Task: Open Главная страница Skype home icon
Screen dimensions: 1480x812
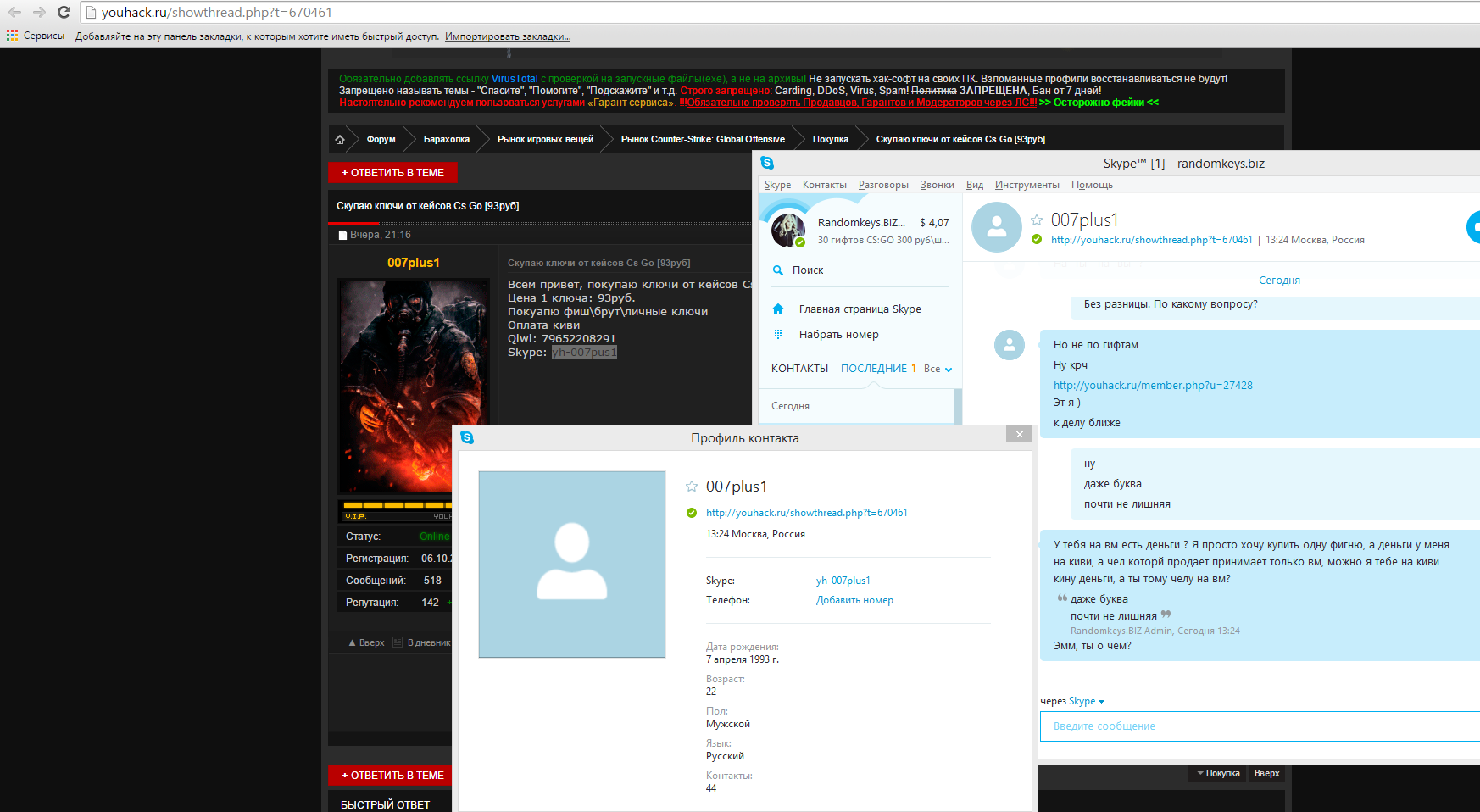Action: coord(778,309)
